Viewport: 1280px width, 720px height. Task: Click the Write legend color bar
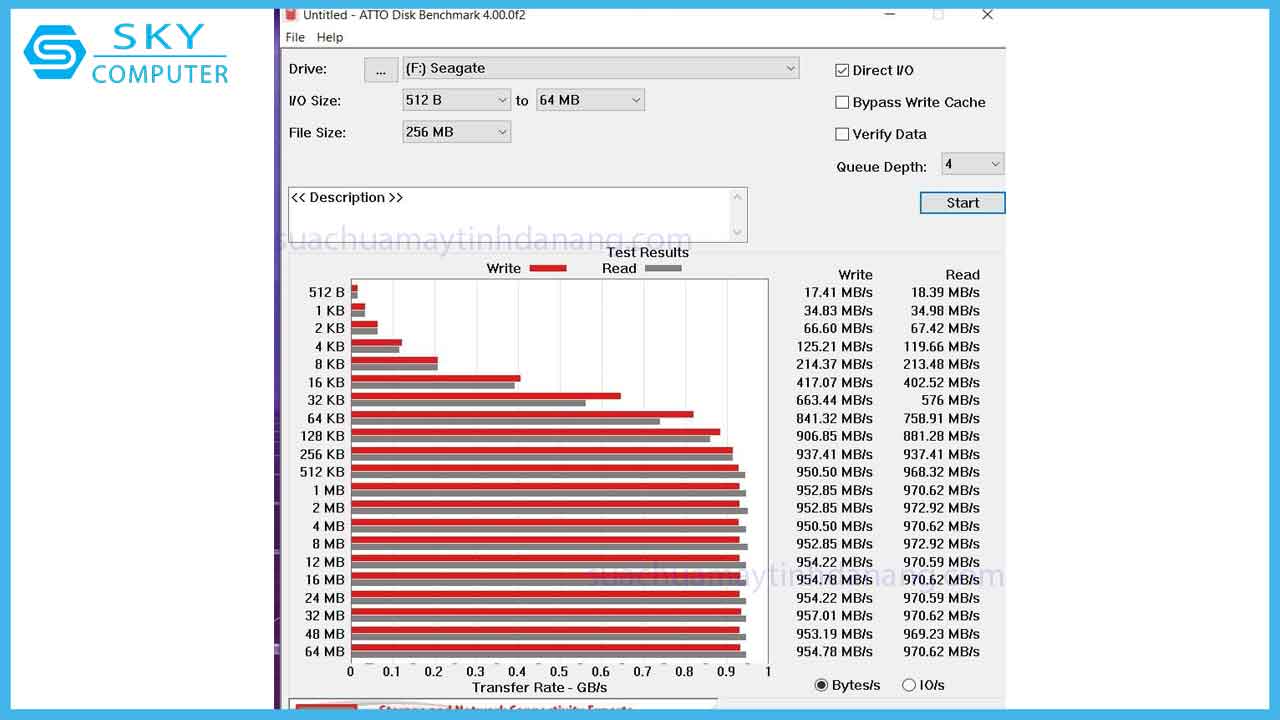[550, 268]
